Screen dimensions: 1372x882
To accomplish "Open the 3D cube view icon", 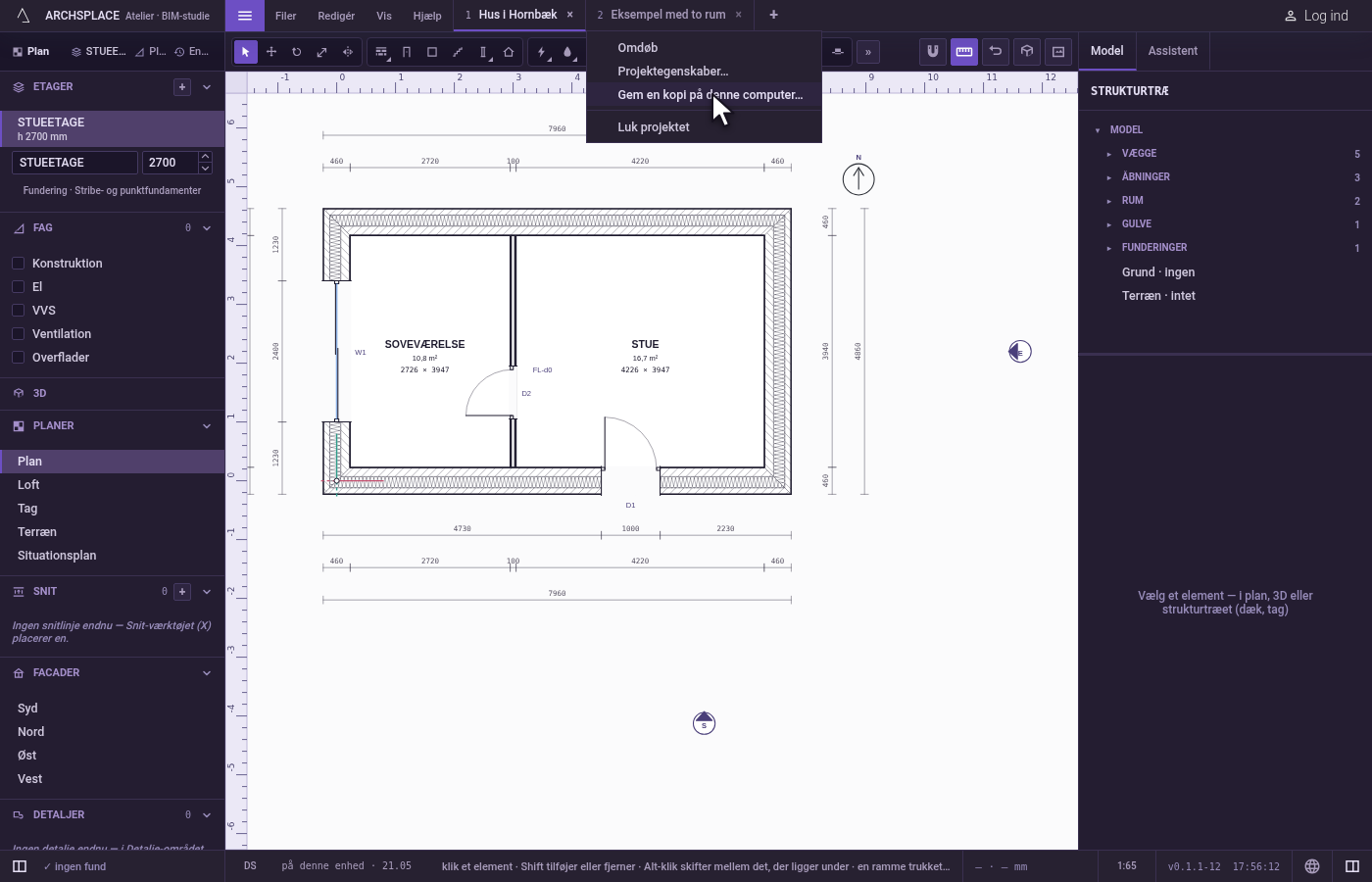I will point(1027,52).
